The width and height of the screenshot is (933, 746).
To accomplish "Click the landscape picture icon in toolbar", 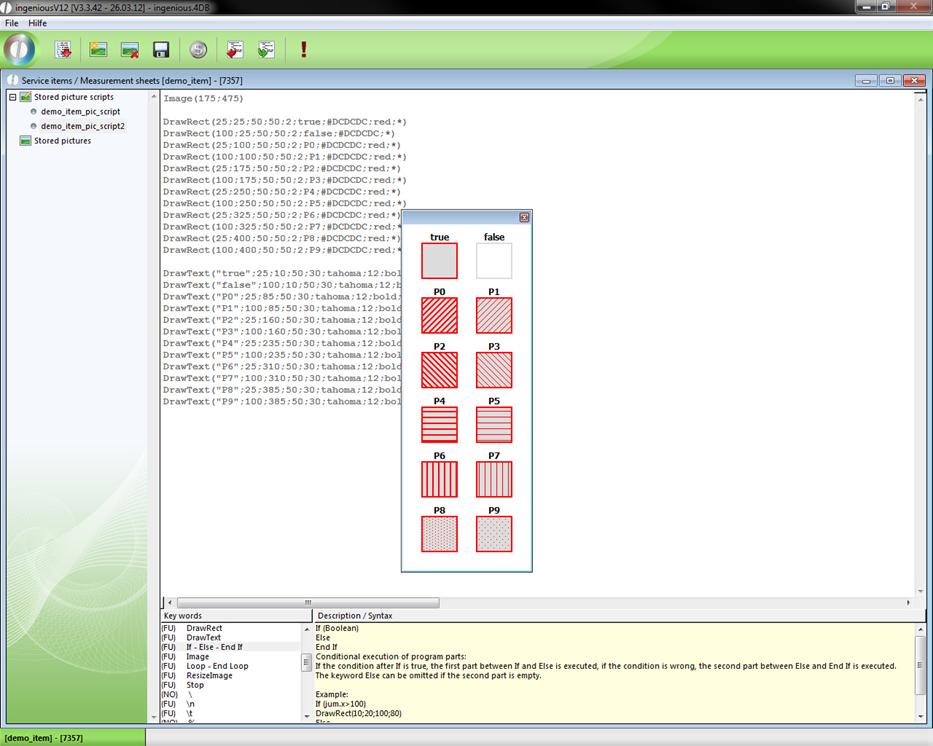I will coord(98,49).
